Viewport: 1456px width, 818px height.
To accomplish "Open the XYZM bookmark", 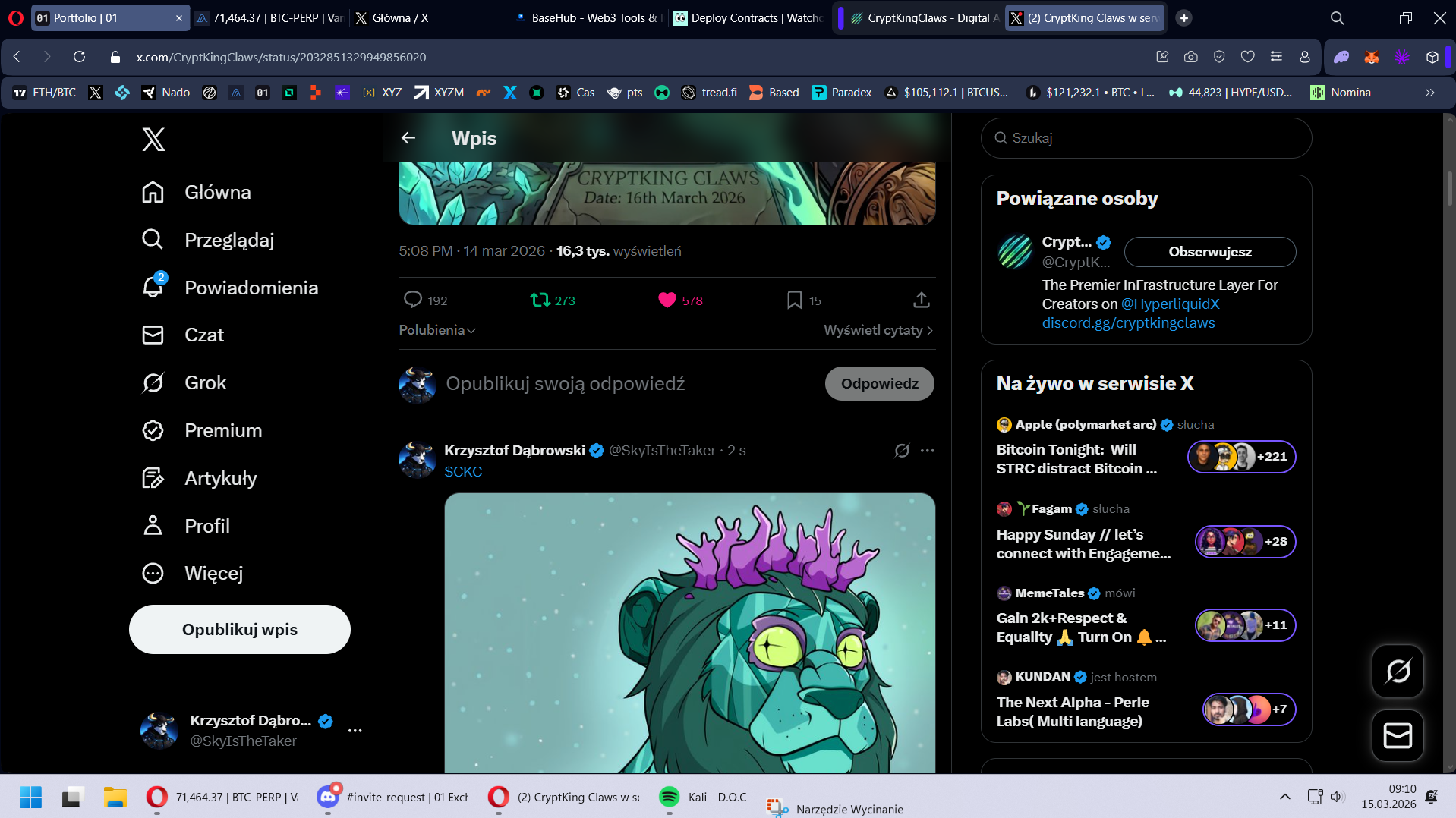I will [439, 93].
